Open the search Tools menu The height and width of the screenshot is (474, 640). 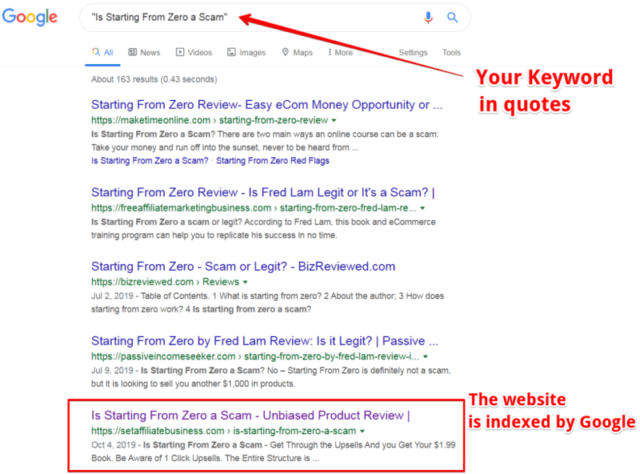click(451, 52)
